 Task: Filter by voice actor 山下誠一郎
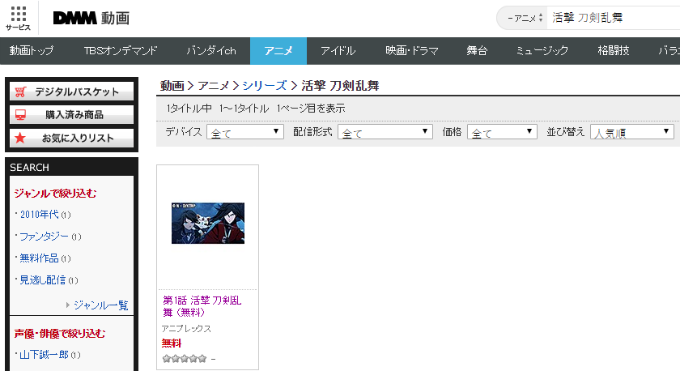click(x=44, y=355)
